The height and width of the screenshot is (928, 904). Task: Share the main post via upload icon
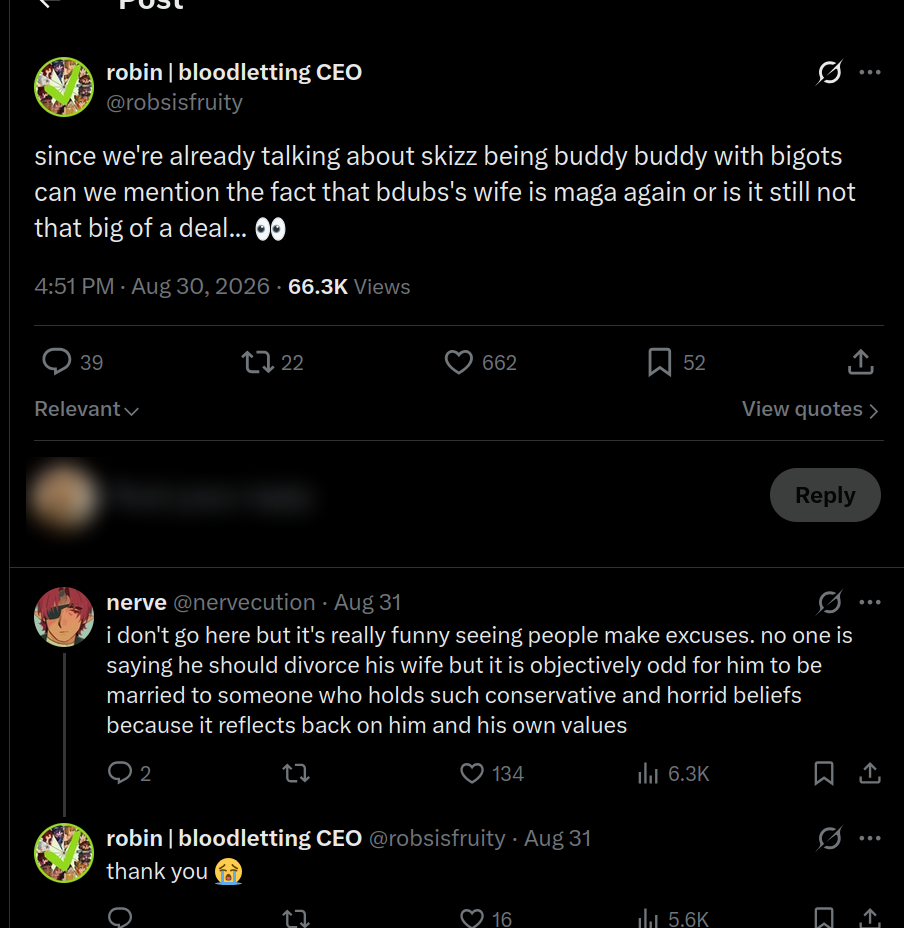coord(860,362)
